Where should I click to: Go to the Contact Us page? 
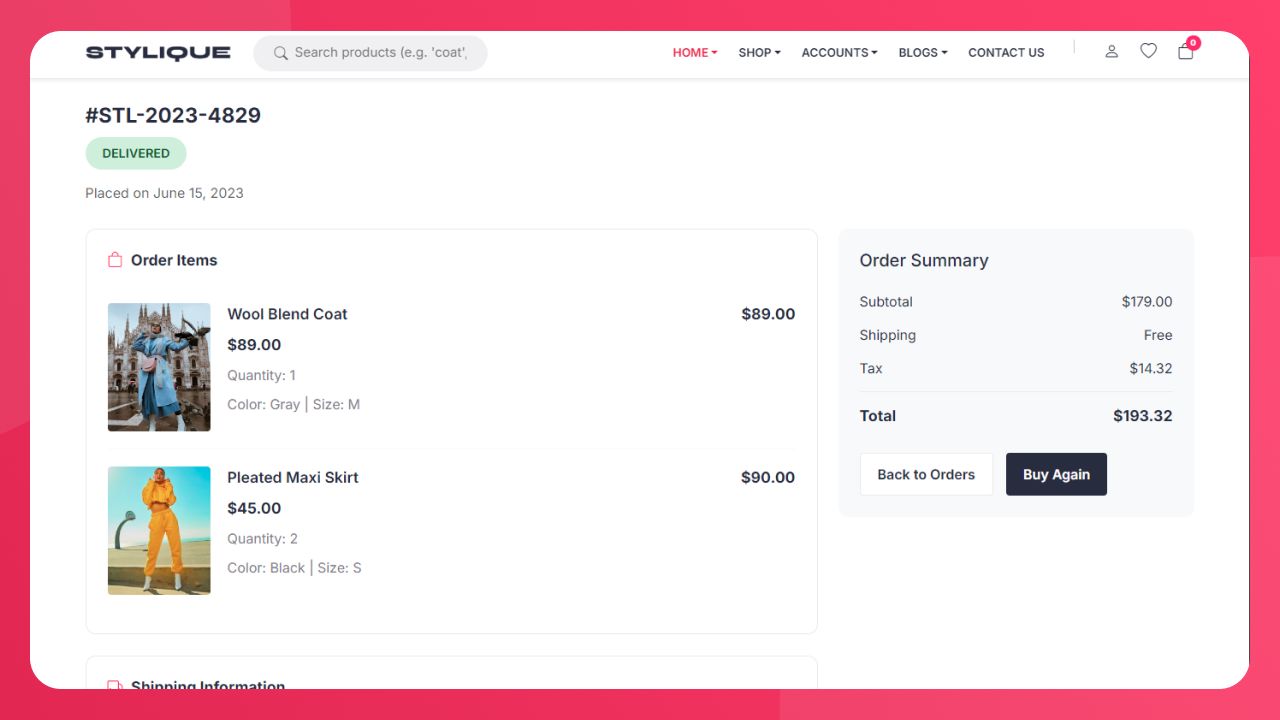tap(1006, 53)
